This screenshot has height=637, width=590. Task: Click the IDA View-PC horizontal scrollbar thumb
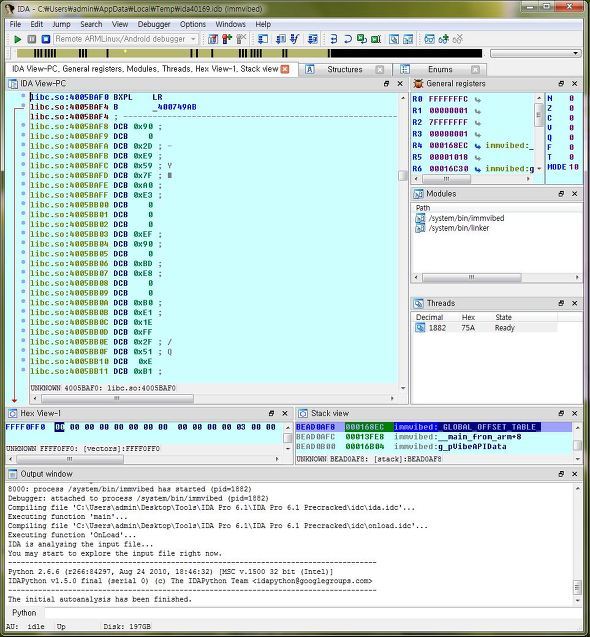coord(117,399)
